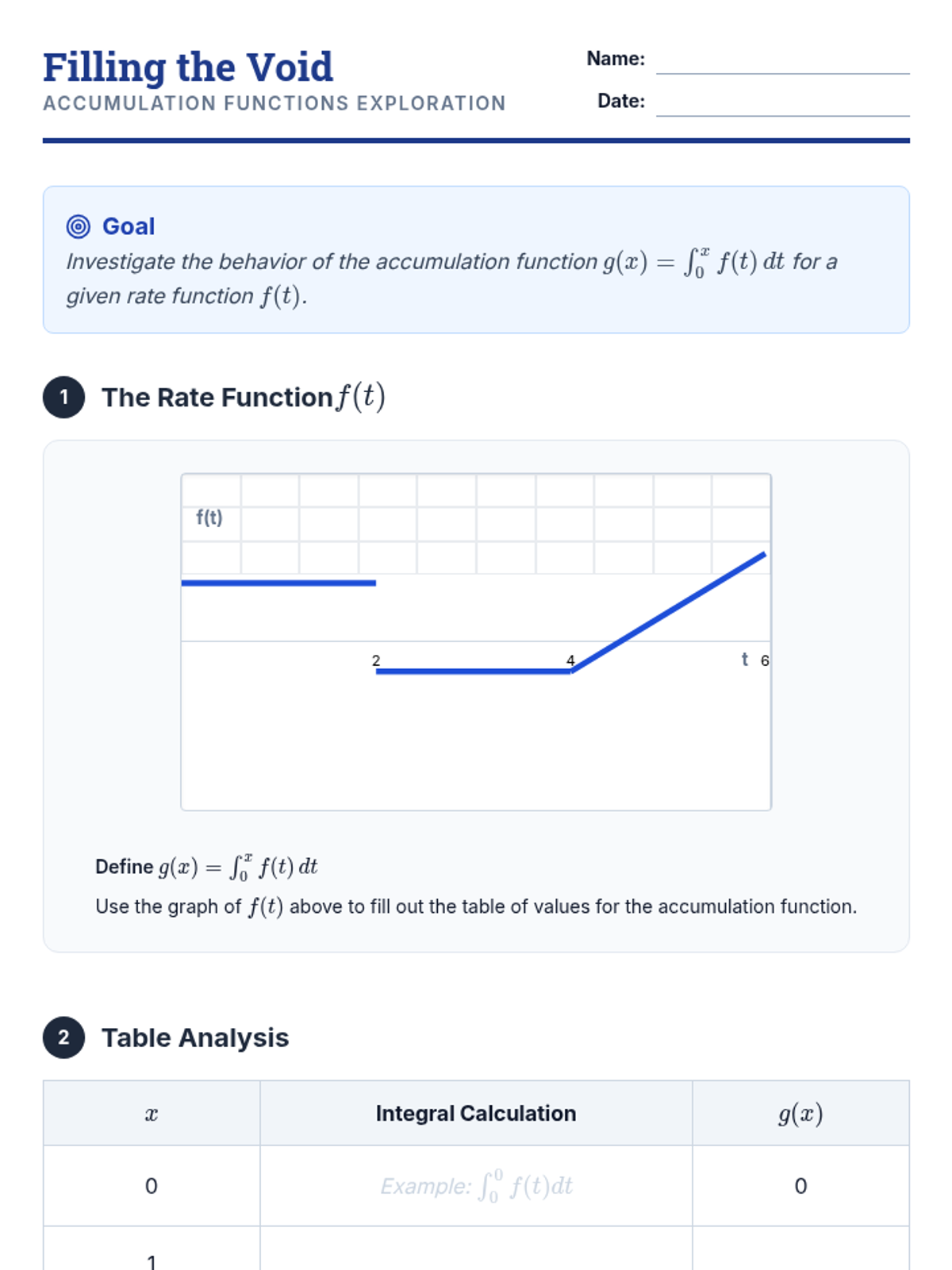
Task: Click the tick label 2 on graph
Action: pos(376,660)
